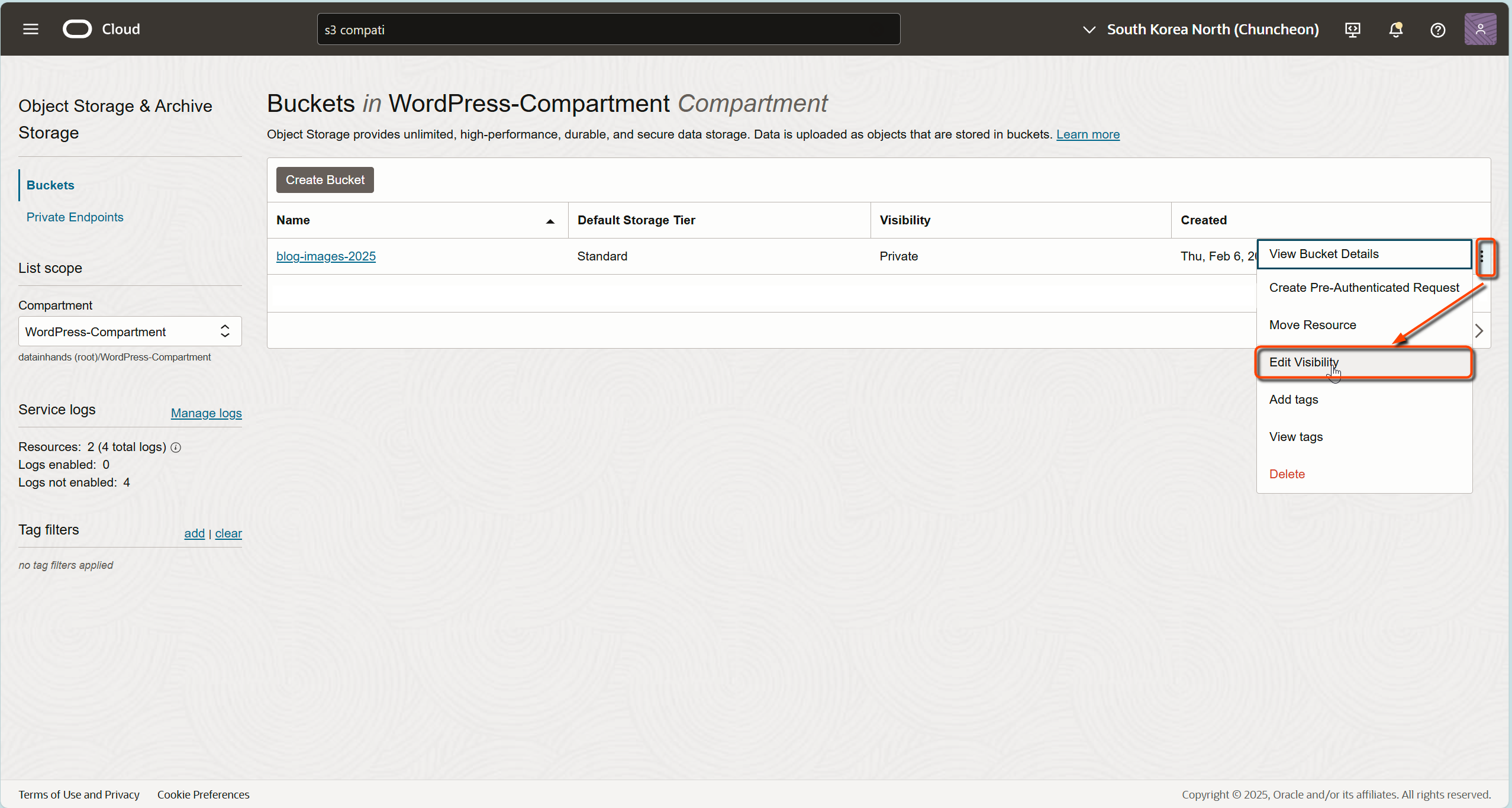The width and height of the screenshot is (1512, 808).
Task: Click the search field containing s3 compati
Action: [x=608, y=29]
